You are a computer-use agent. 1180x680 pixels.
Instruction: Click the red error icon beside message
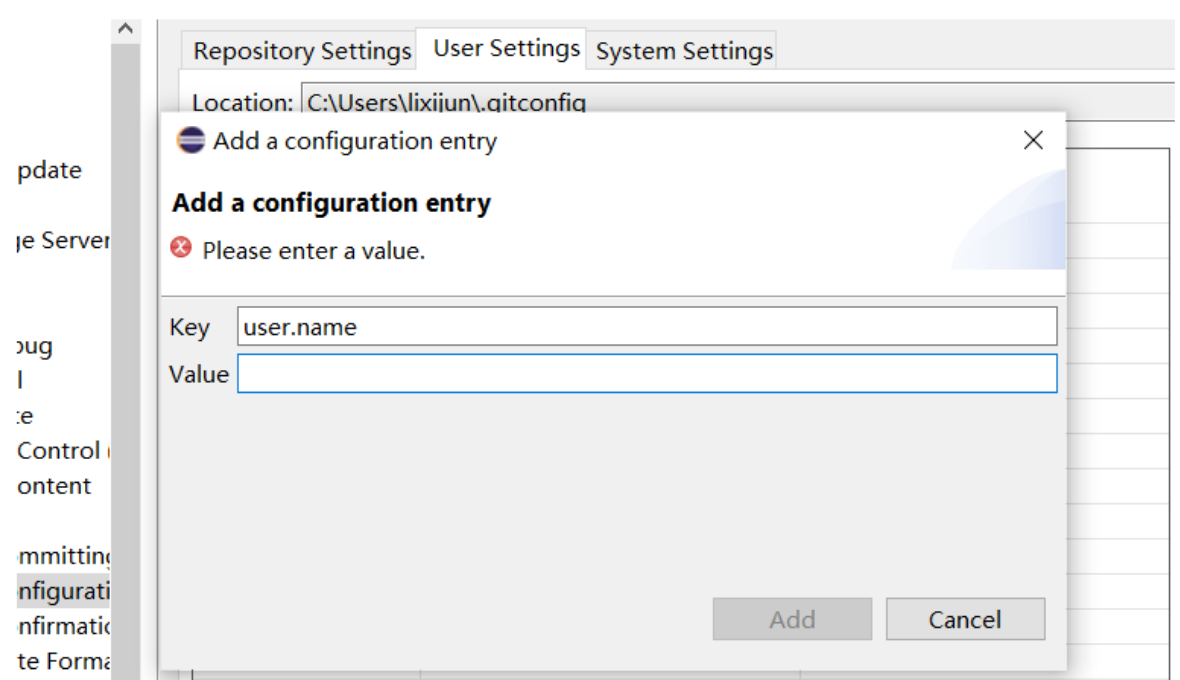[x=181, y=248]
